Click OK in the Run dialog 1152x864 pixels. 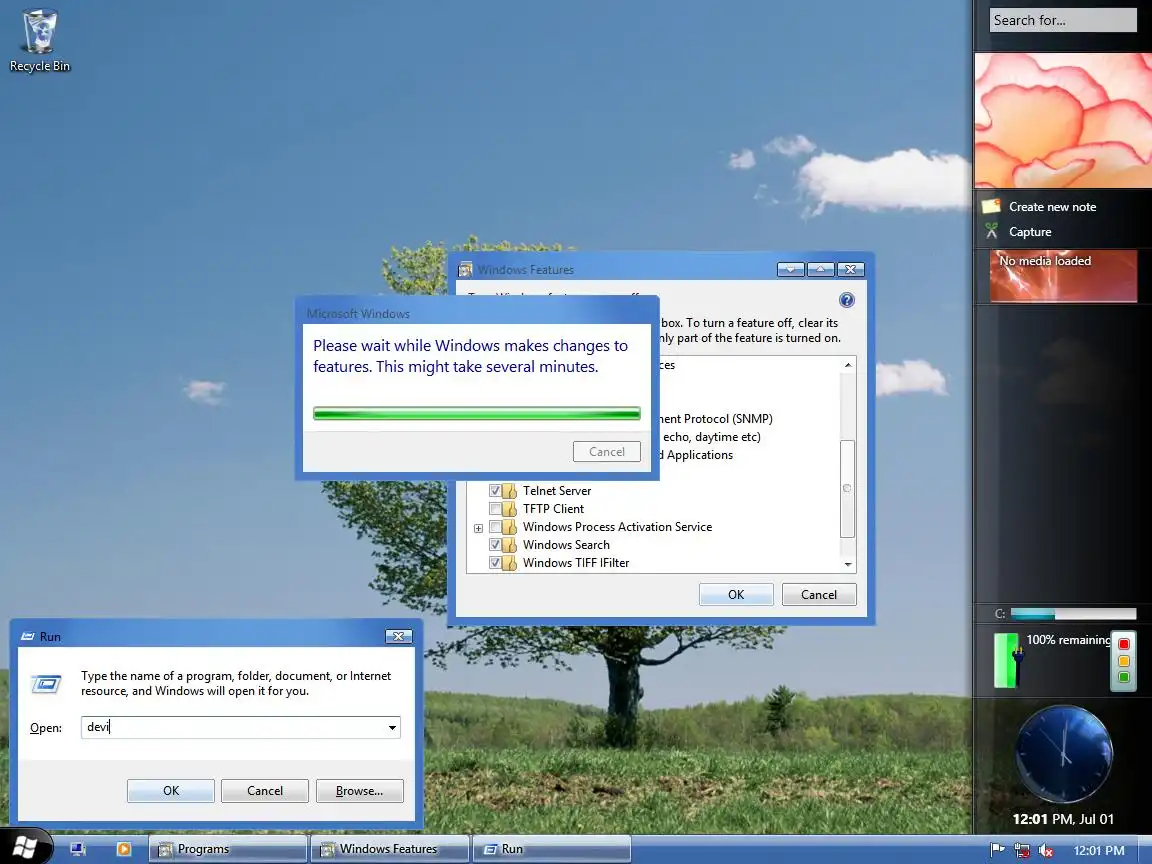coord(171,791)
